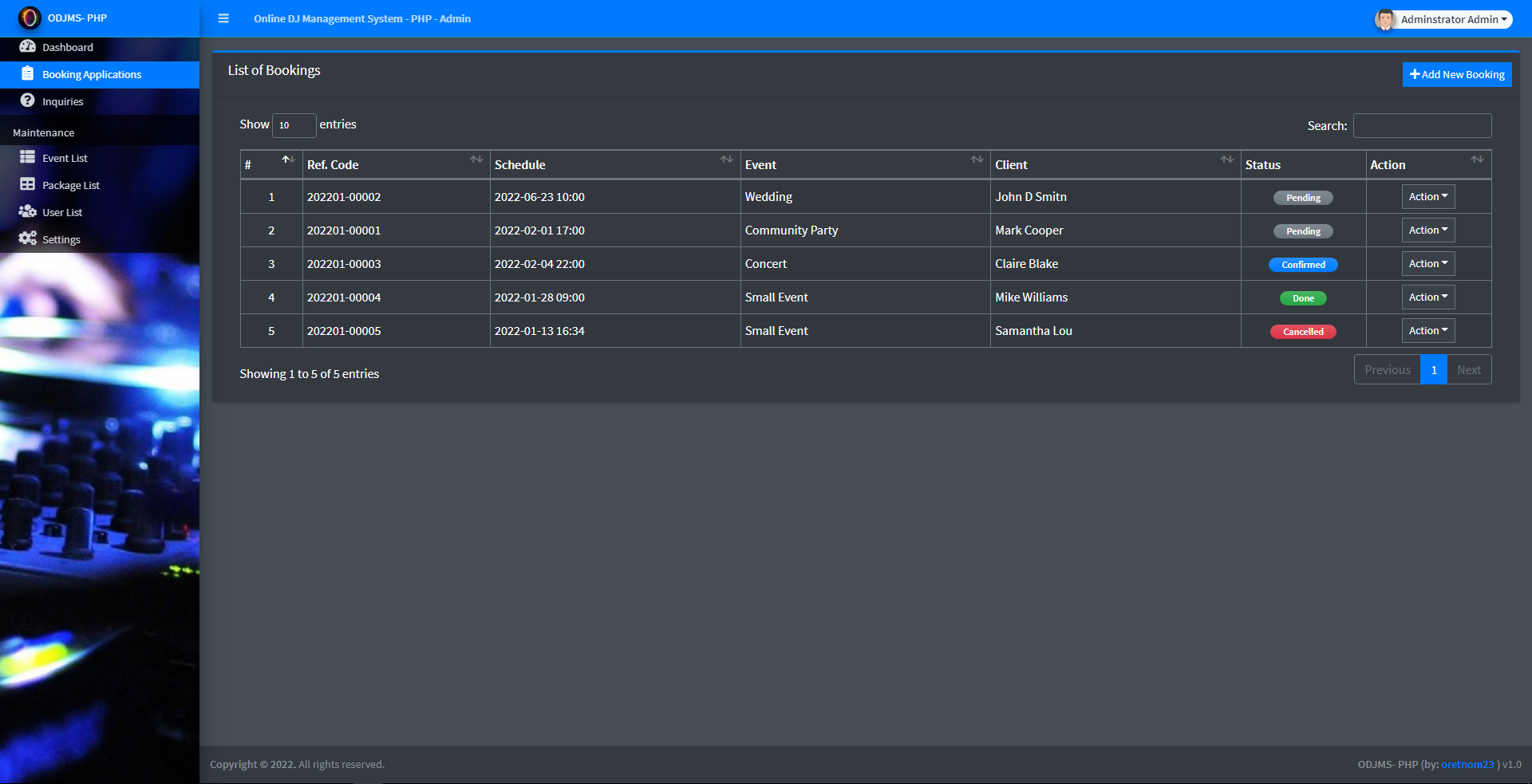Sort by Event column arrows
1532x784 pixels.
click(x=977, y=160)
